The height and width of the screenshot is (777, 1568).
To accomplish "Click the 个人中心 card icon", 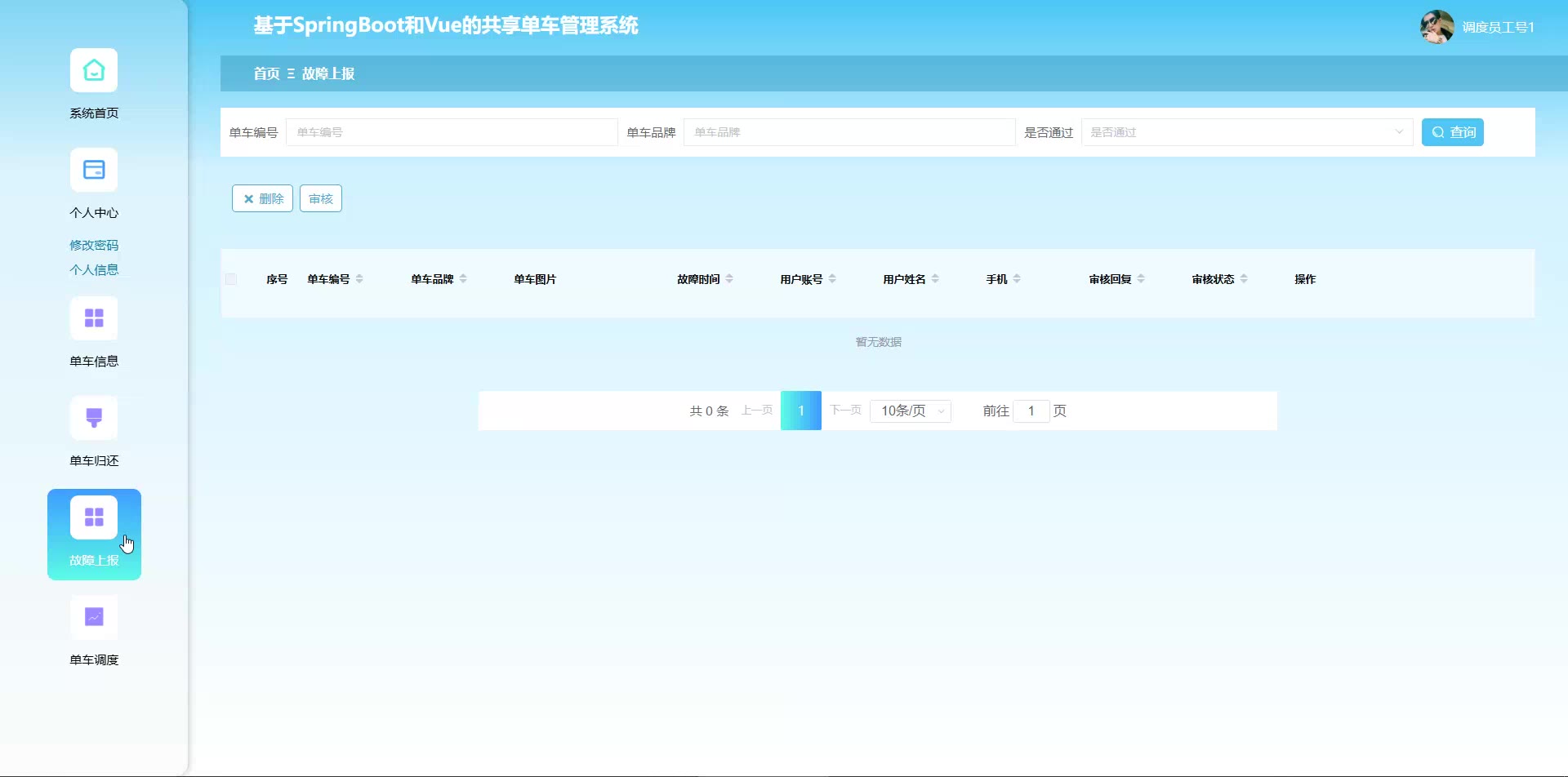I will [x=94, y=171].
